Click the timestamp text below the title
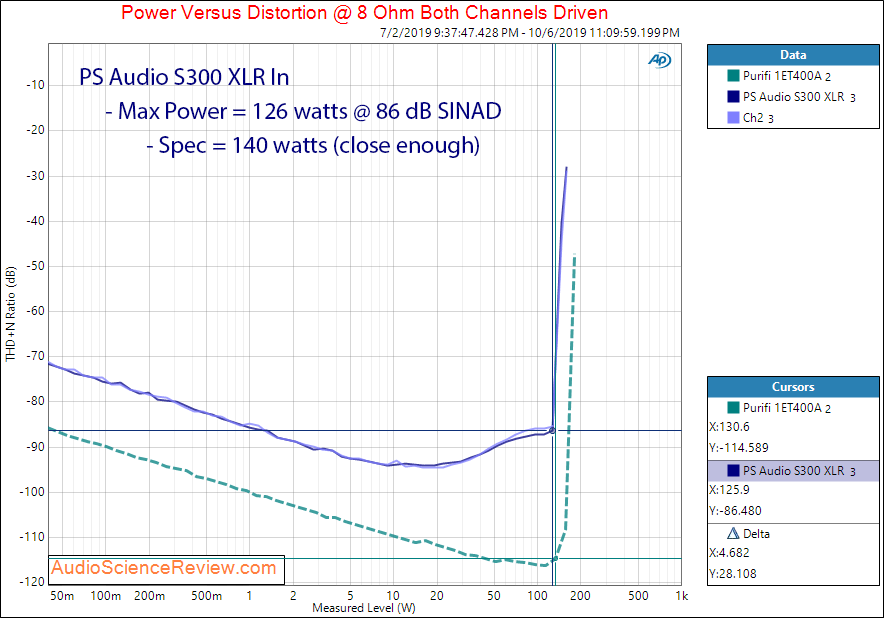The width and height of the screenshot is (884, 618). pos(529,33)
